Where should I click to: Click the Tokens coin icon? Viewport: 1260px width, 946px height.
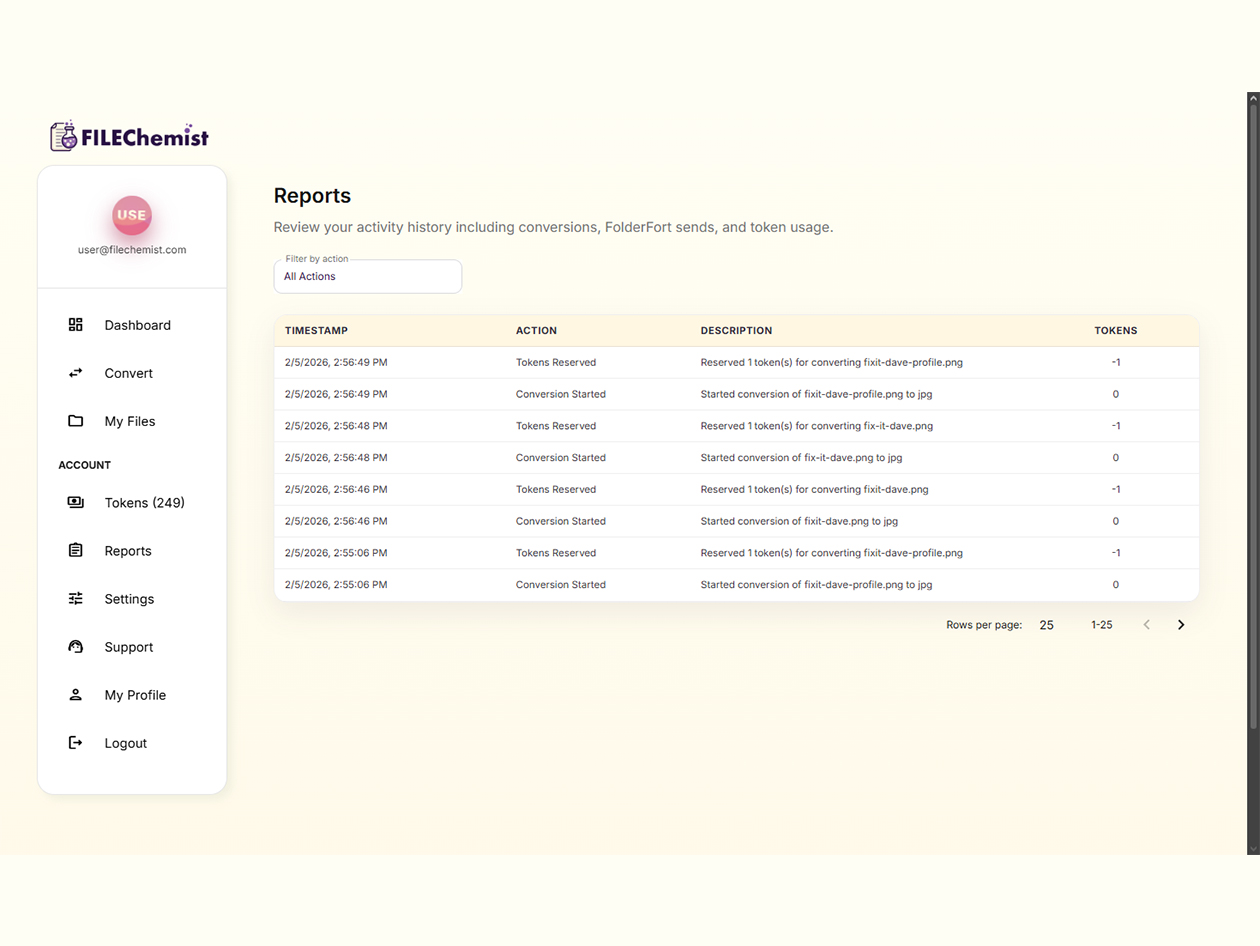click(x=75, y=502)
